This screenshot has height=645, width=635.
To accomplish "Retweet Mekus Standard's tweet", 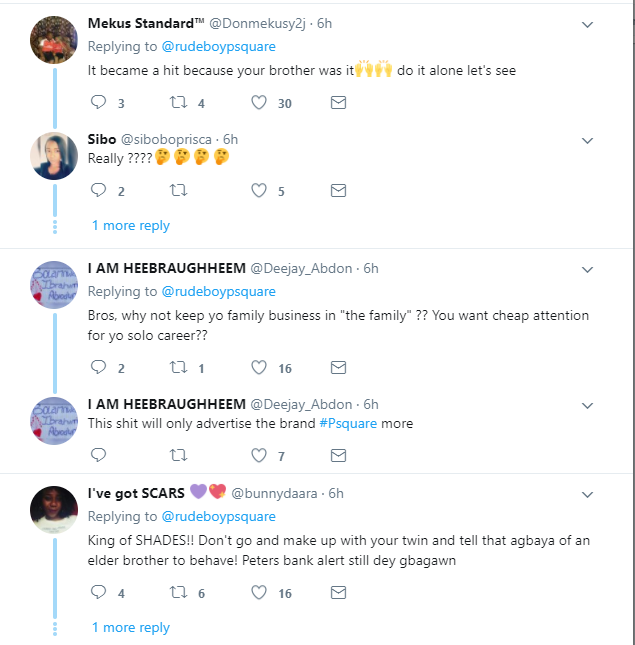I will click(178, 103).
